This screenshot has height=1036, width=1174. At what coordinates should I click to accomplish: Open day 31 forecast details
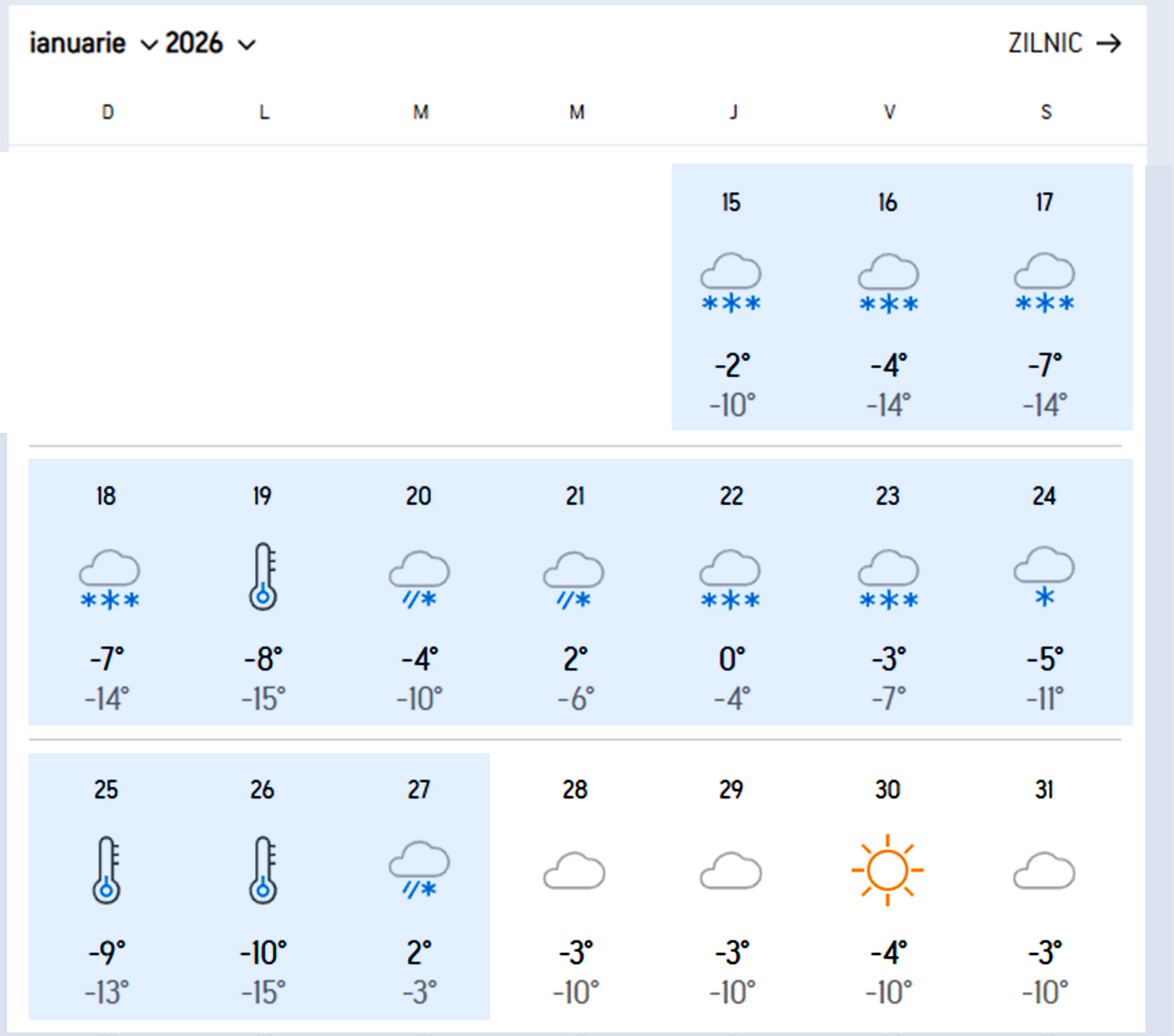tap(1044, 886)
